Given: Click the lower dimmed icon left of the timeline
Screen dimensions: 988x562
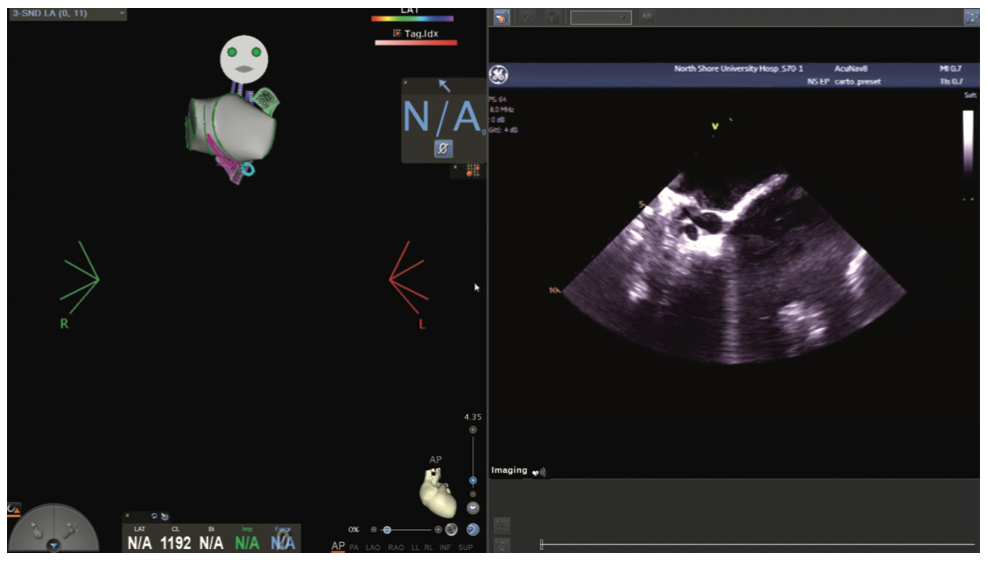Looking at the screenshot, I should pyautogui.click(x=502, y=546).
